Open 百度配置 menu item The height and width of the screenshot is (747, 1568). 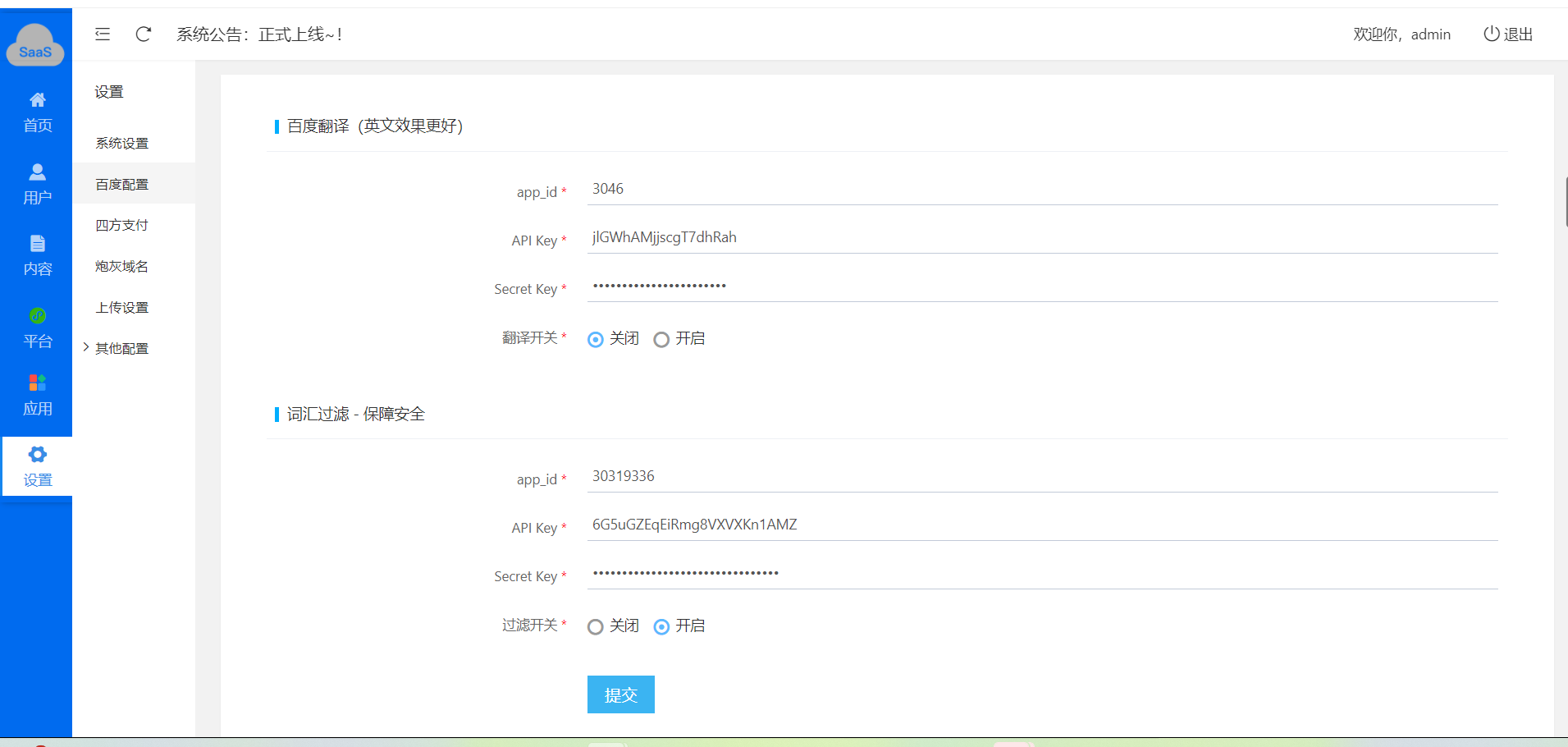[134, 184]
